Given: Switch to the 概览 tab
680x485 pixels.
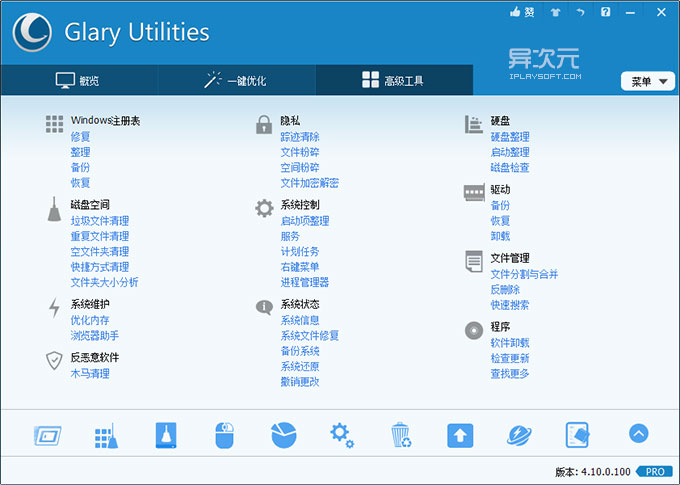Looking at the screenshot, I should tap(79, 81).
